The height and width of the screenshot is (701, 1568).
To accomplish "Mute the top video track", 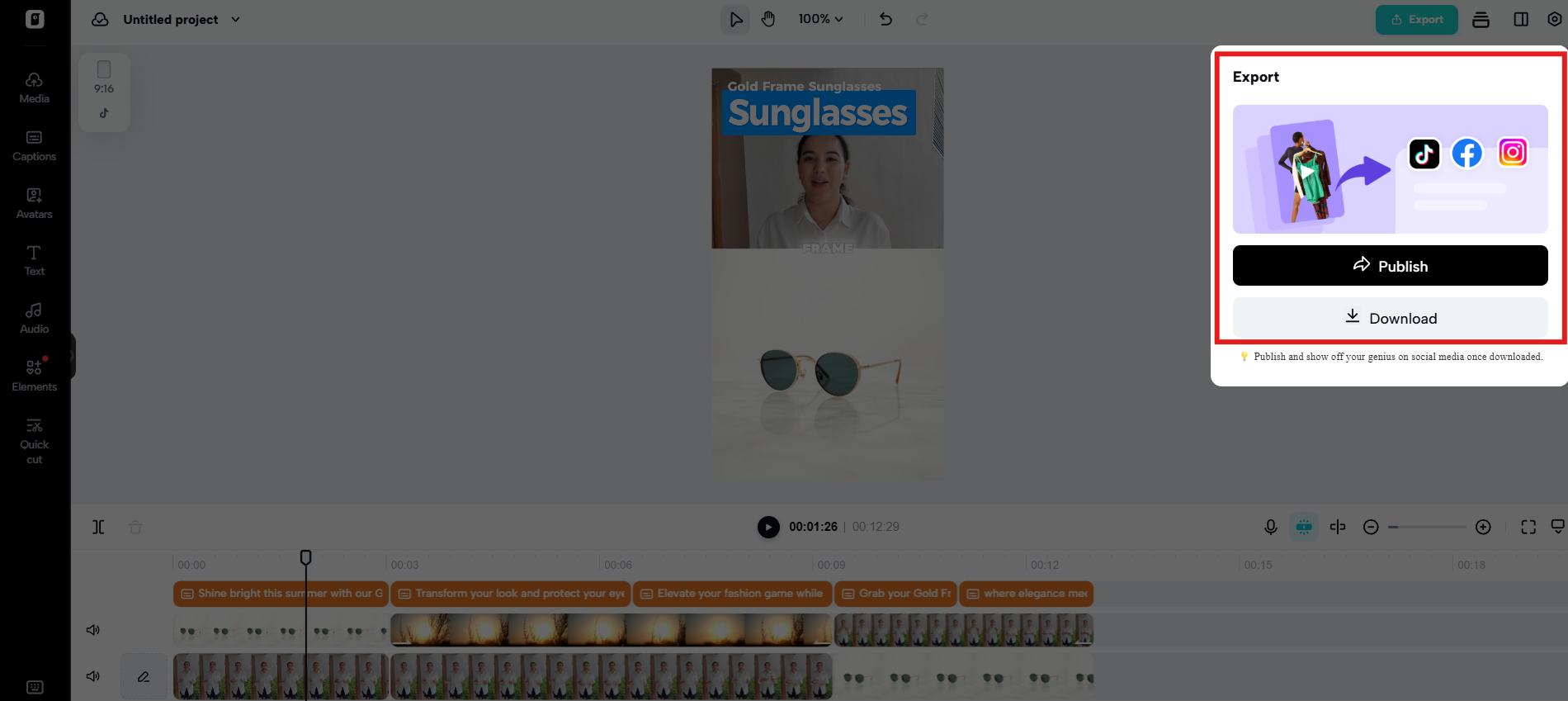I will coord(93,630).
